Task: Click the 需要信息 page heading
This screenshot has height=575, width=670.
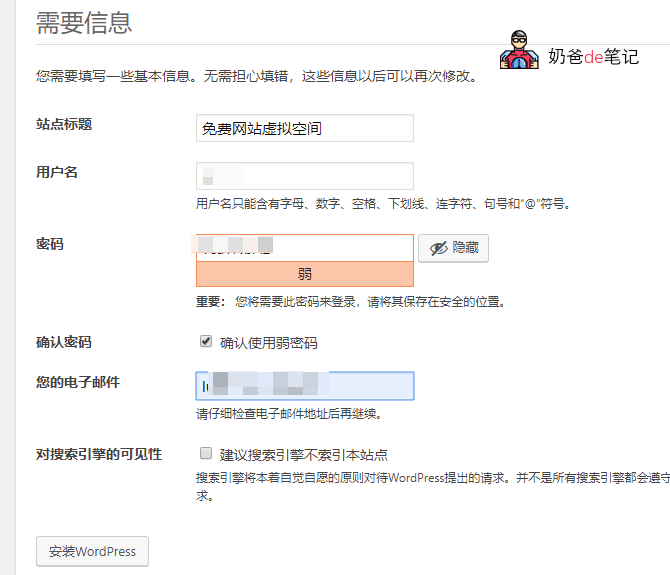Action: click(x=84, y=22)
